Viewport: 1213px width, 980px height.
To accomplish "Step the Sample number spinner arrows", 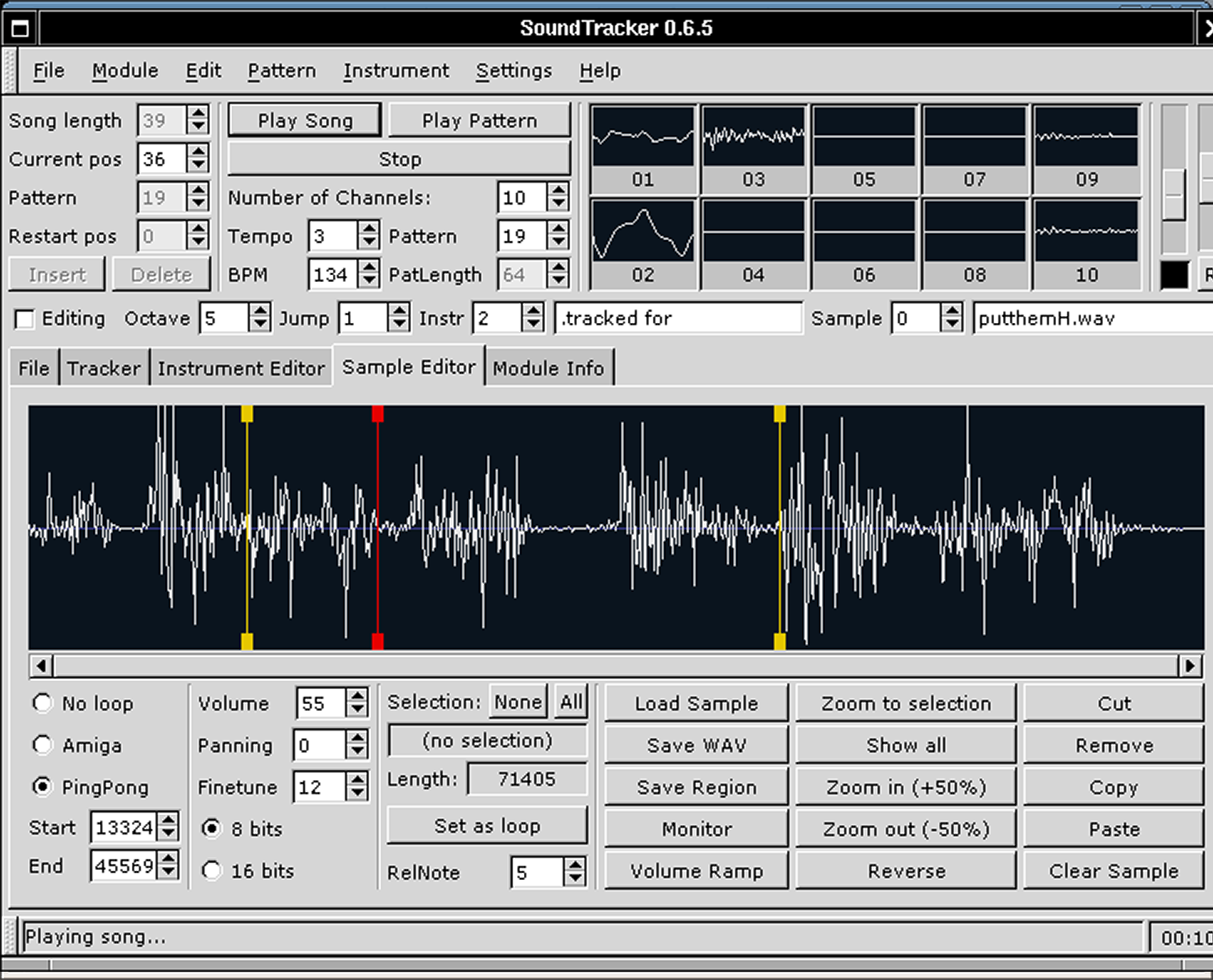I will (x=951, y=318).
